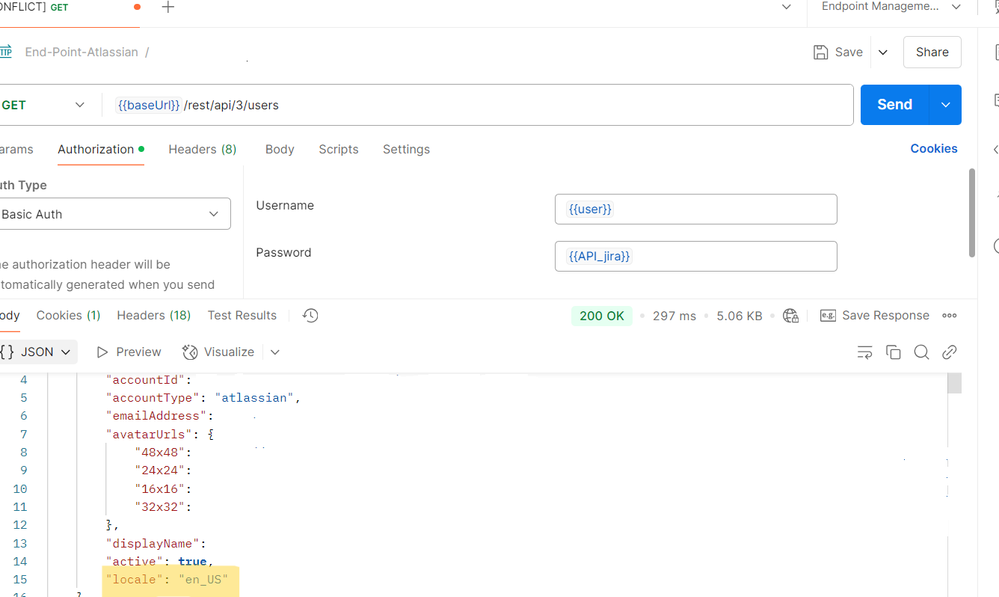Click the "displayName" key in response
The height and width of the screenshot is (597, 999).
(152, 543)
